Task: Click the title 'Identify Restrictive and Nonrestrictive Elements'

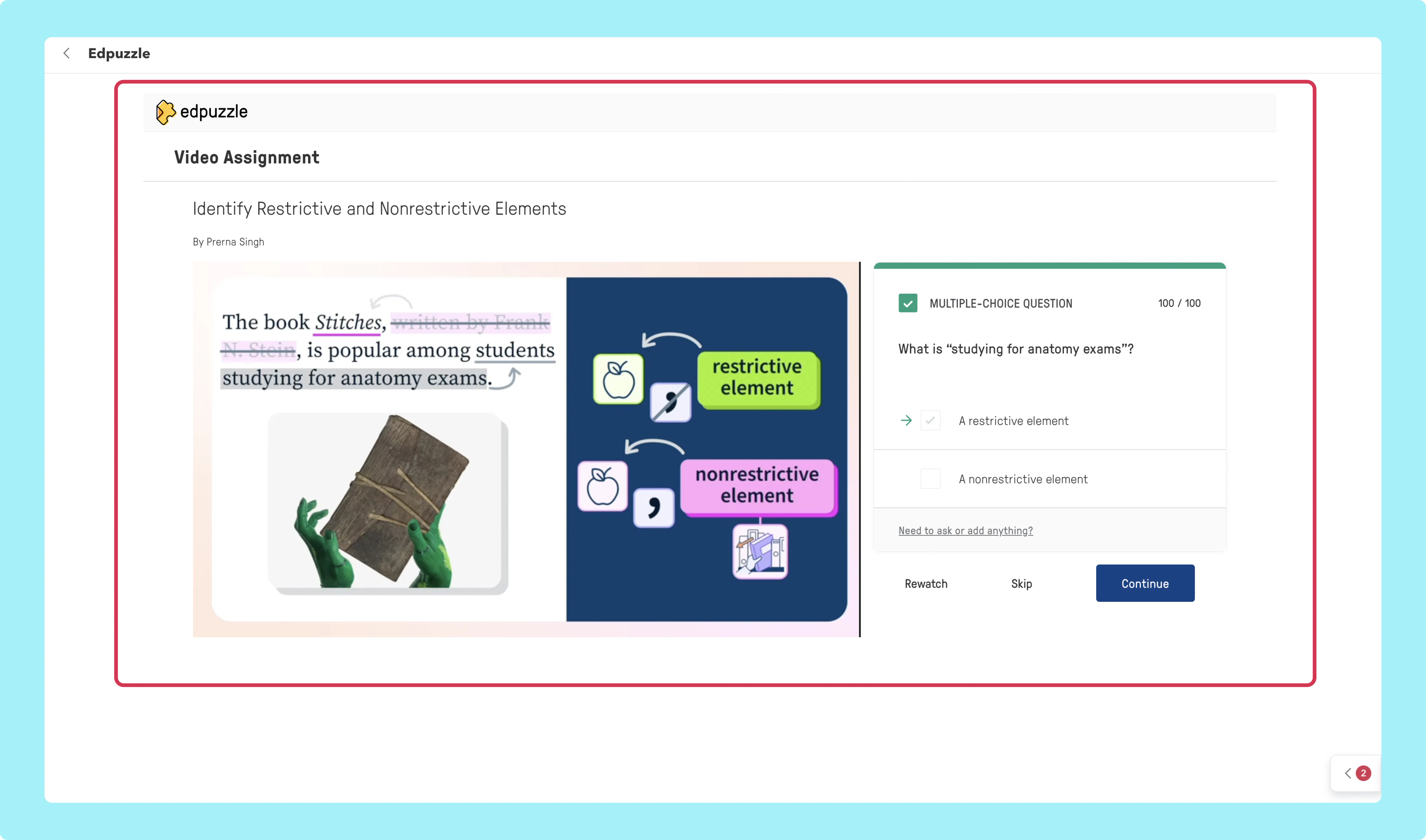Action: [x=379, y=209]
